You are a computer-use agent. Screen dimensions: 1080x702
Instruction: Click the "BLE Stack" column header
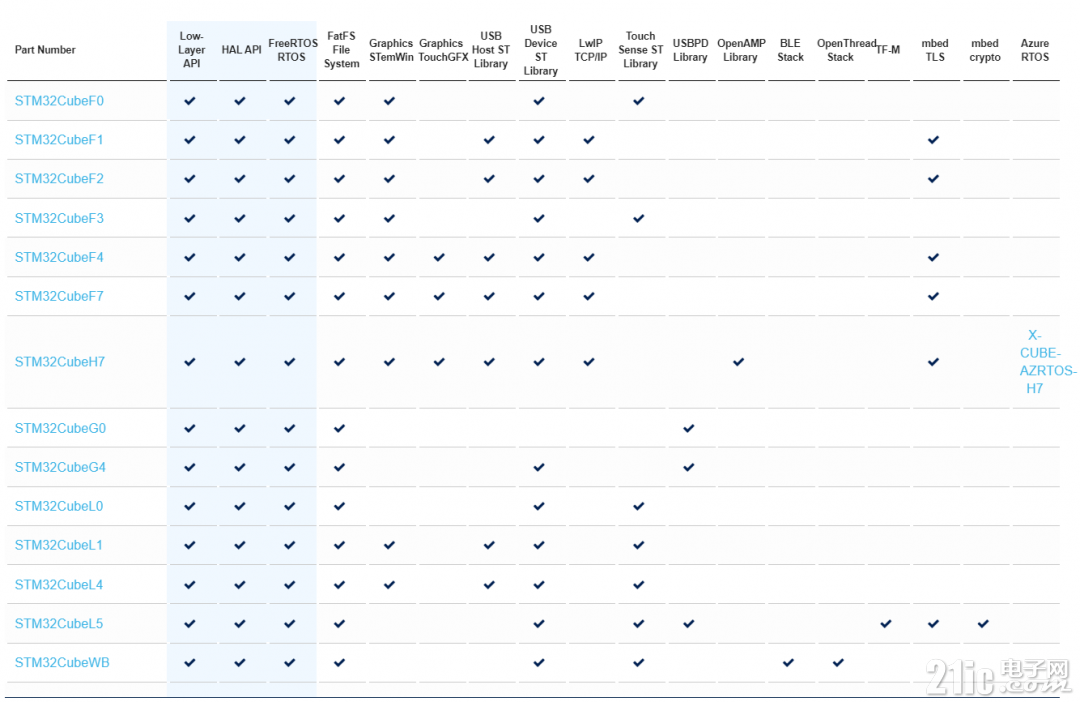[791, 50]
